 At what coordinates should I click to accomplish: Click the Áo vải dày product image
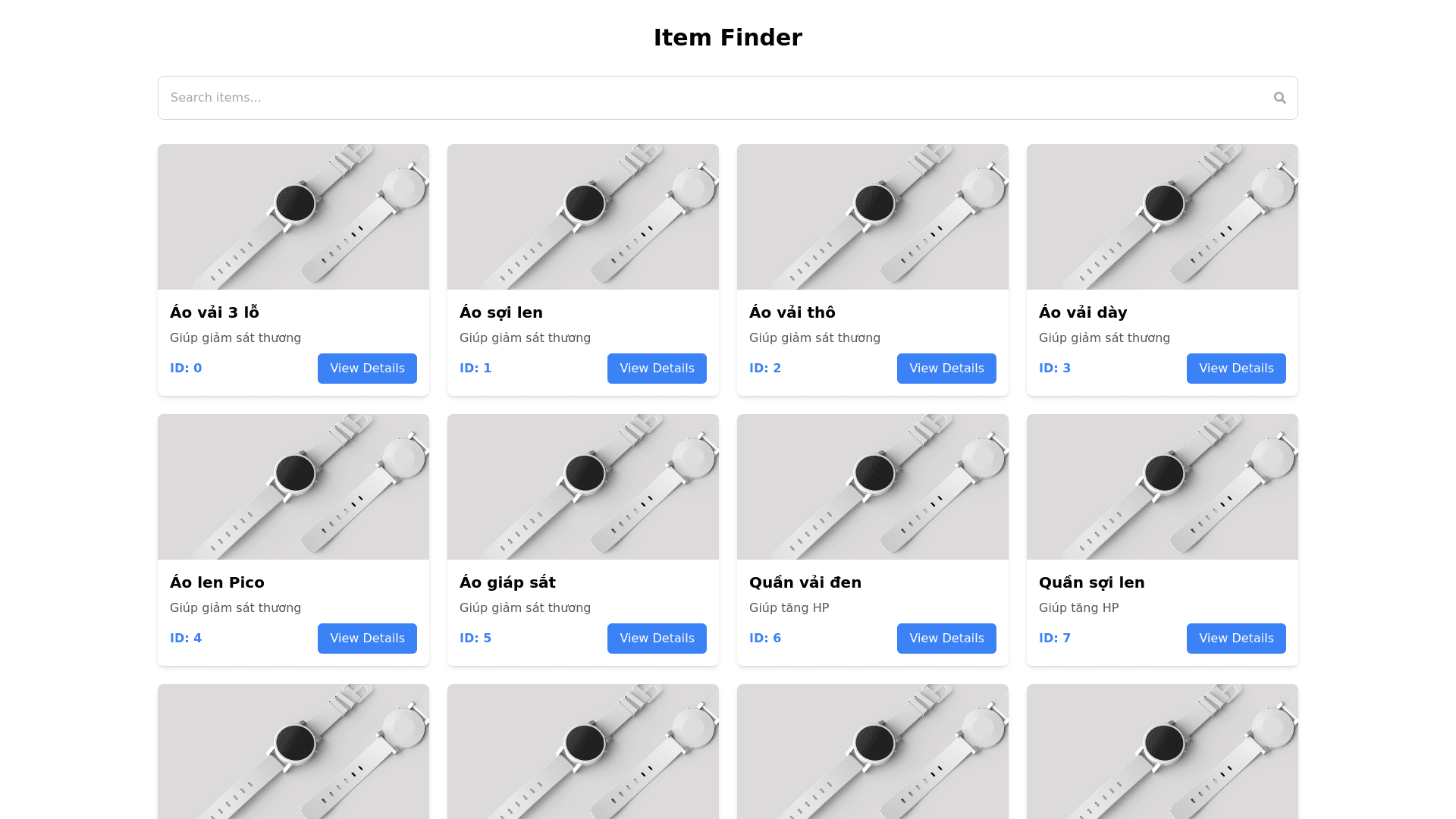(x=1163, y=217)
